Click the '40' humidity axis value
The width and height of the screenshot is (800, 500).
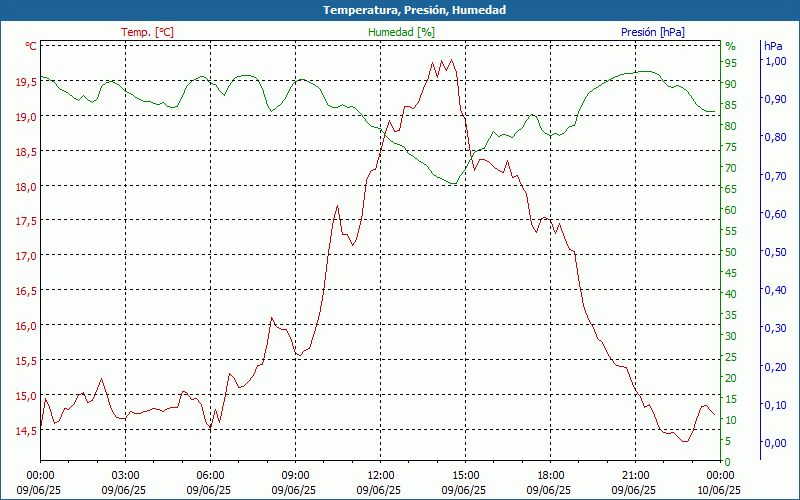click(x=731, y=294)
